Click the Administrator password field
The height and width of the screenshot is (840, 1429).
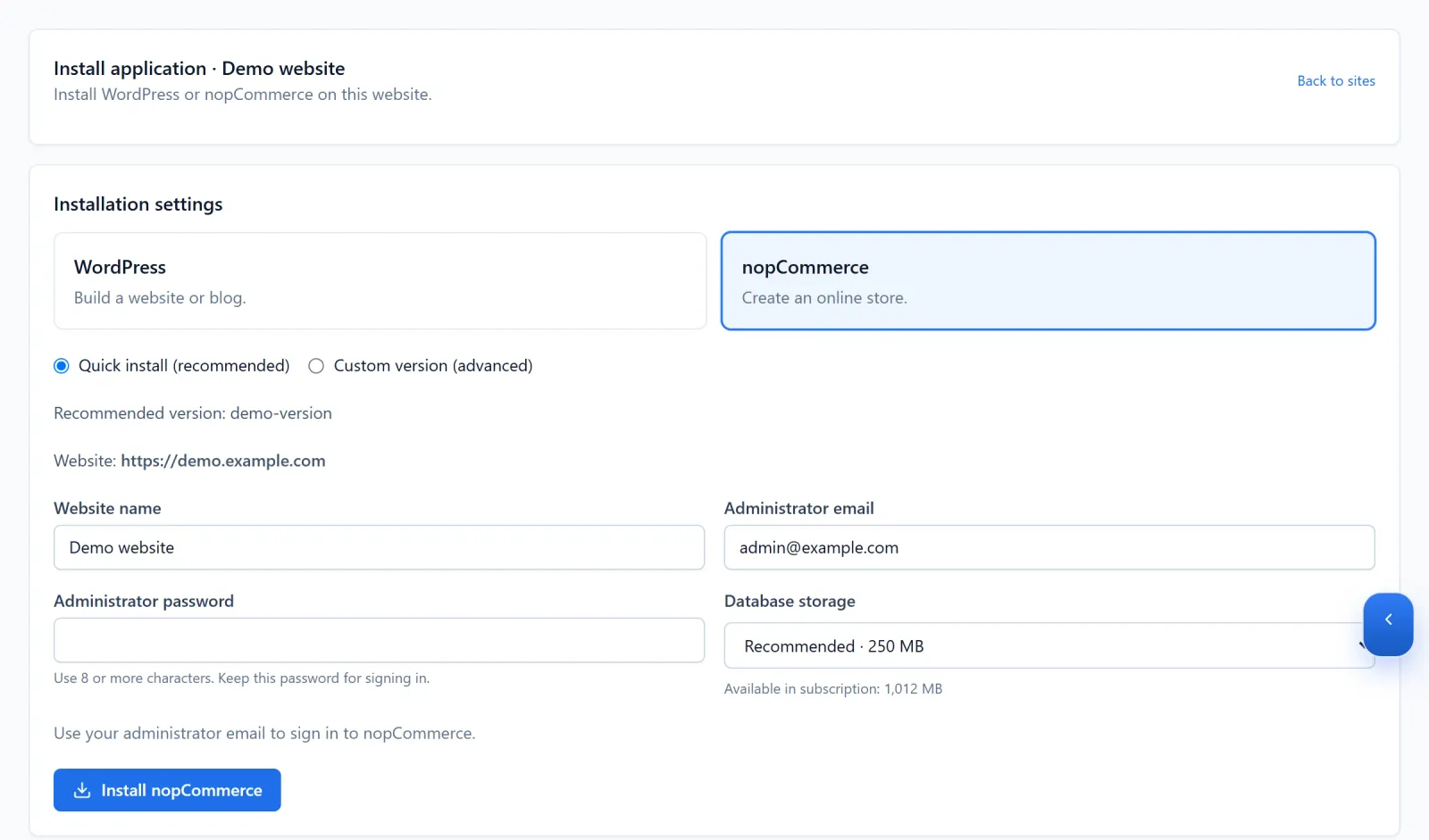380,640
